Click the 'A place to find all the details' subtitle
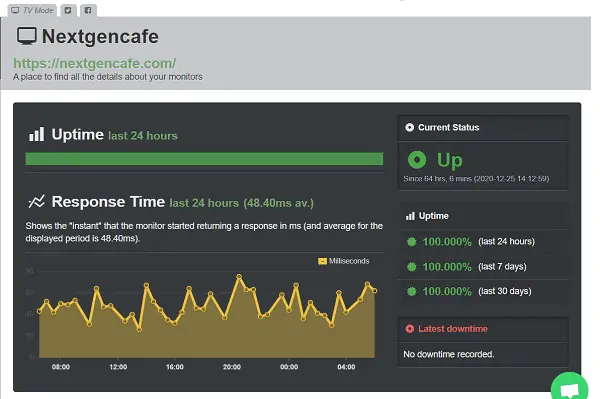The width and height of the screenshot is (600, 399). (x=108, y=77)
